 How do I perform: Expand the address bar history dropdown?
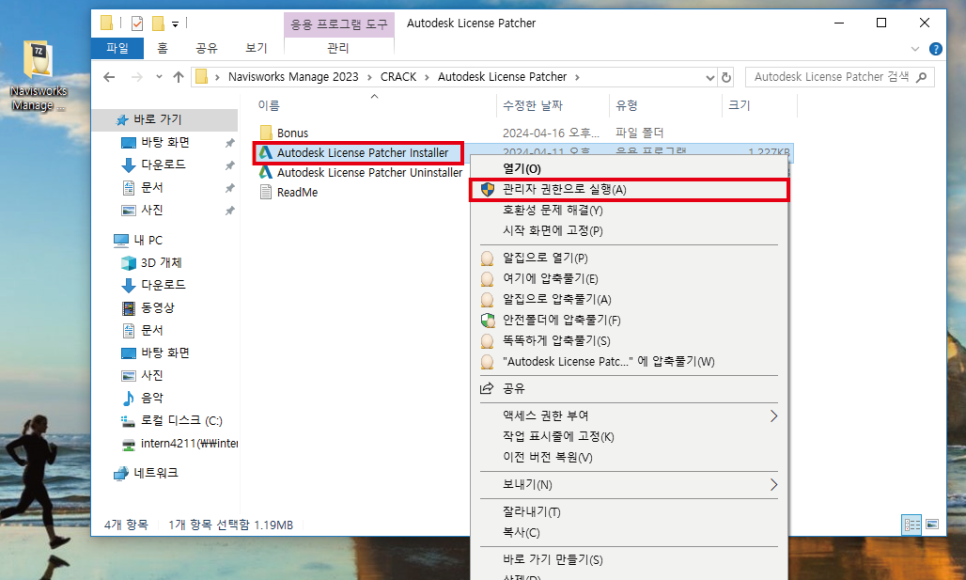point(710,77)
